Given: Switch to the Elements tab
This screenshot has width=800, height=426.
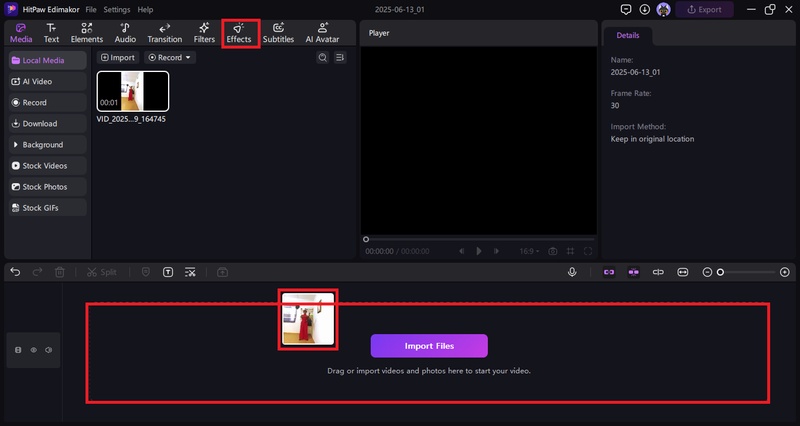Looking at the screenshot, I should point(87,33).
